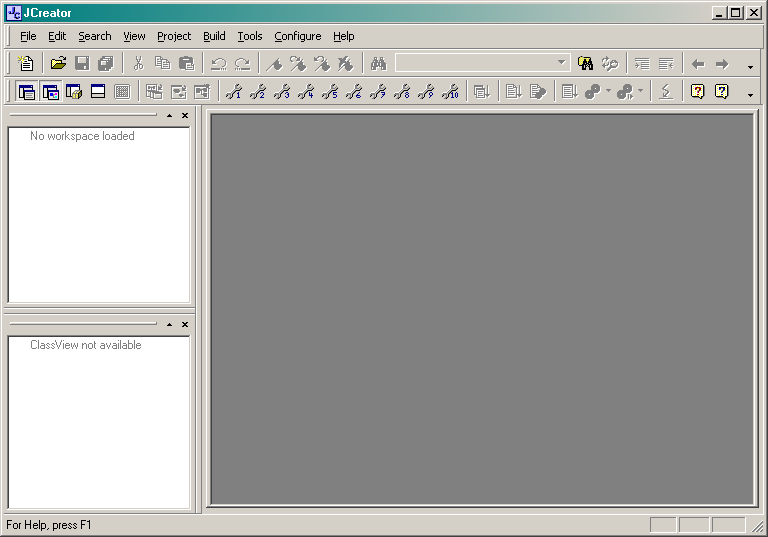
Task: Run user tool 8 wrench icon
Action: click(x=402, y=92)
